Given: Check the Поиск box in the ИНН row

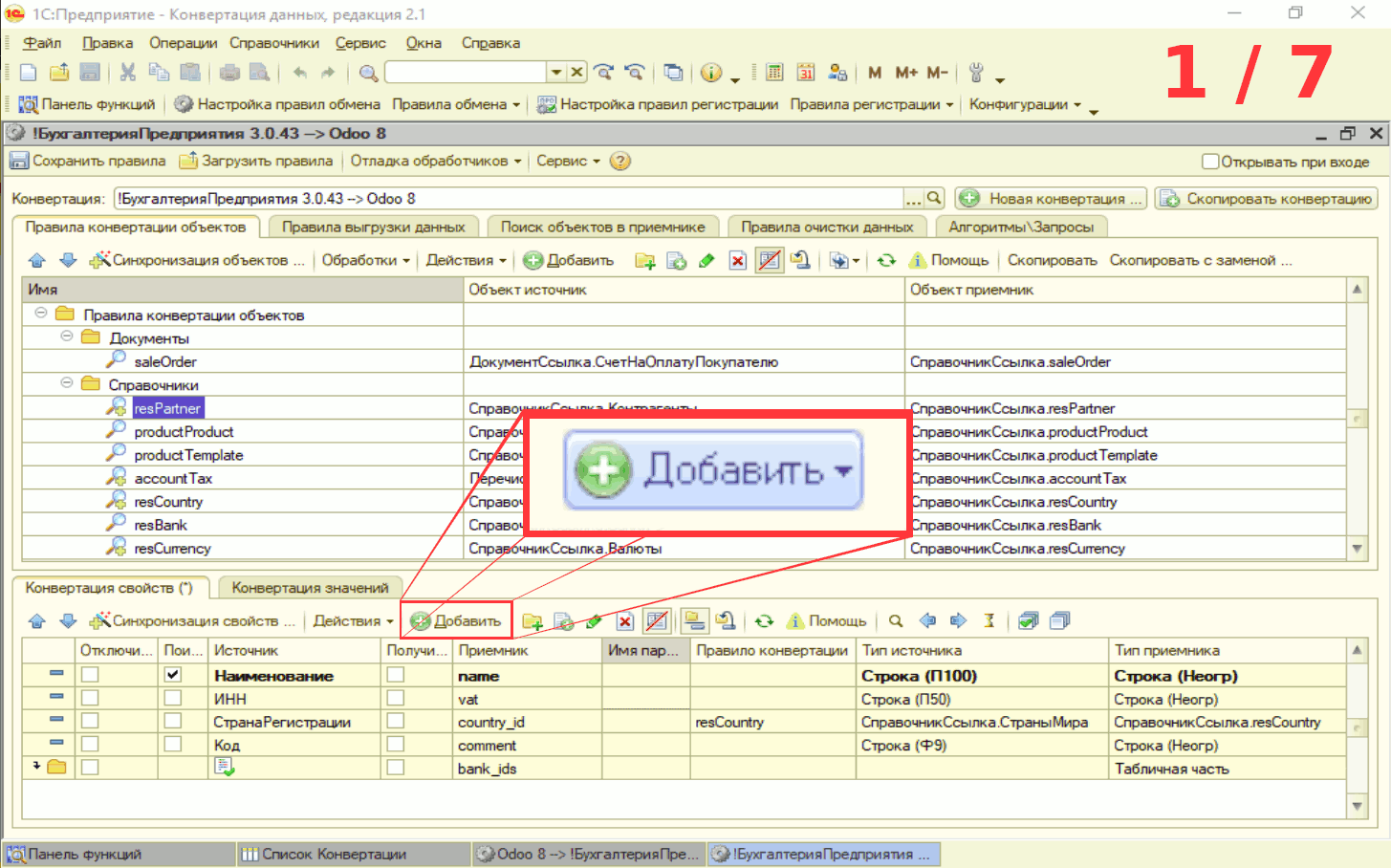Looking at the screenshot, I should pyautogui.click(x=172, y=698).
